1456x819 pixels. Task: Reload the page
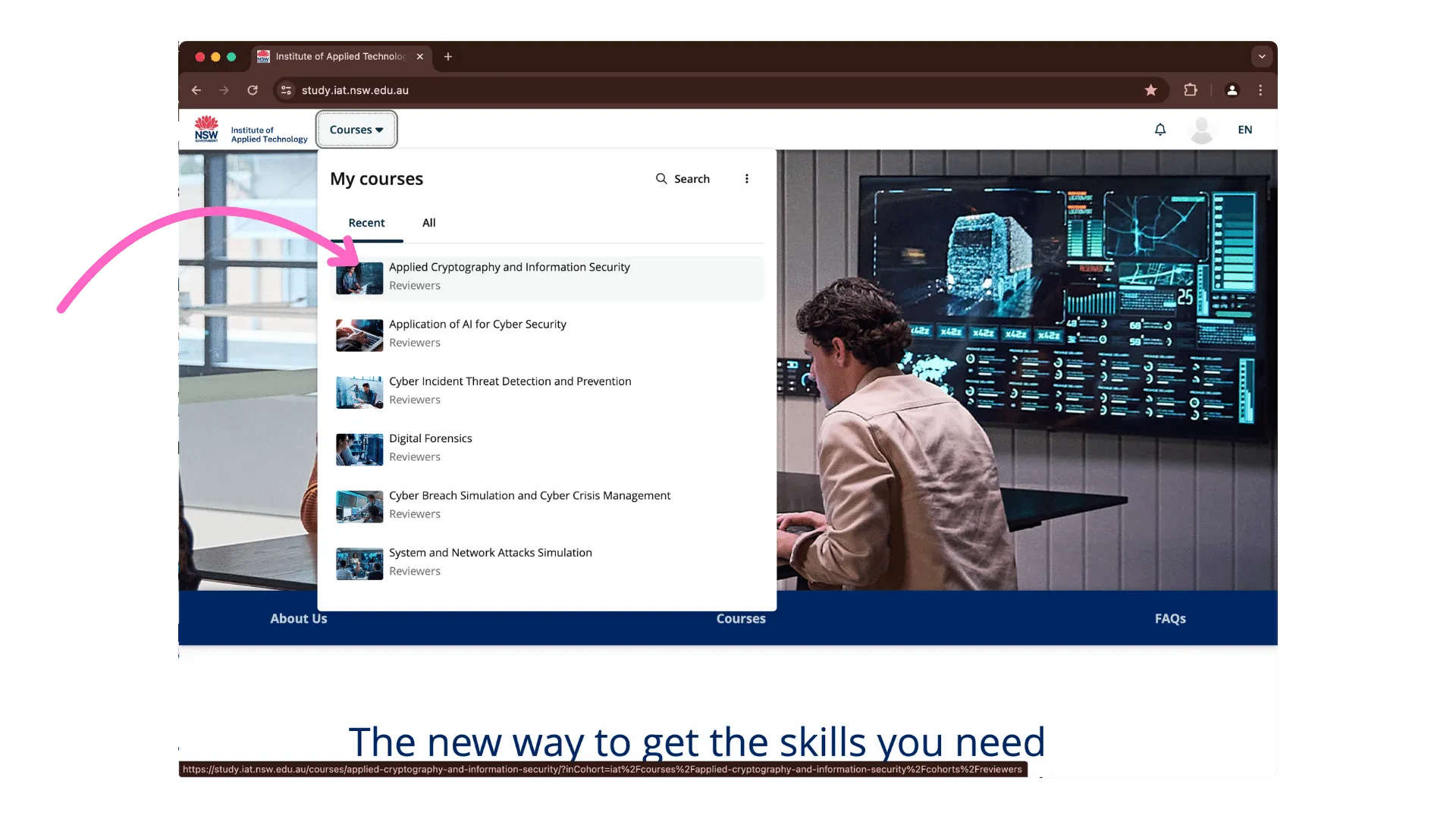point(253,90)
